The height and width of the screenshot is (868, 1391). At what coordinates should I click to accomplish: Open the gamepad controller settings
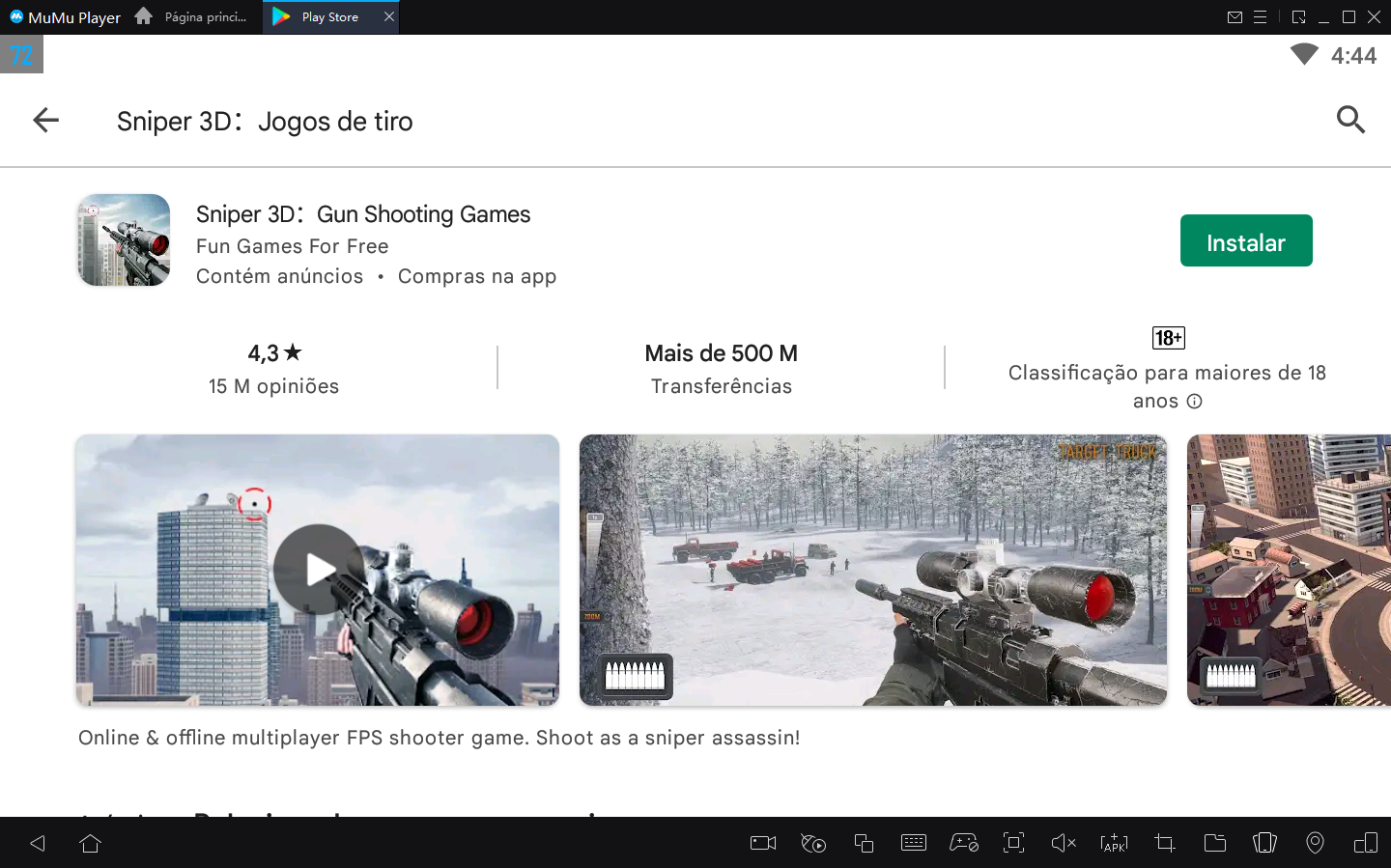tap(963, 843)
